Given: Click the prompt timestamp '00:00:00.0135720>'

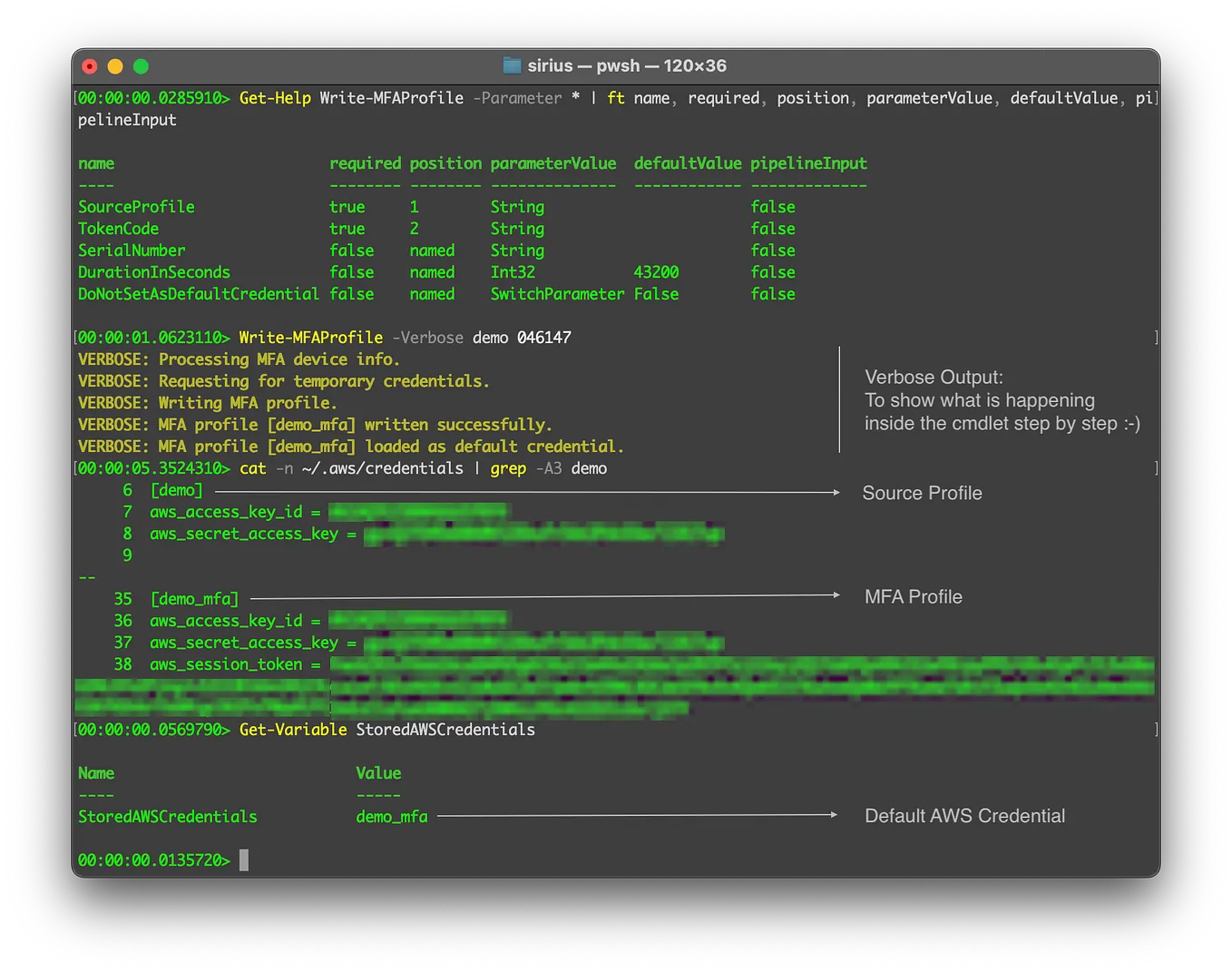Looking at the screenshot, I should coord(154,860).
